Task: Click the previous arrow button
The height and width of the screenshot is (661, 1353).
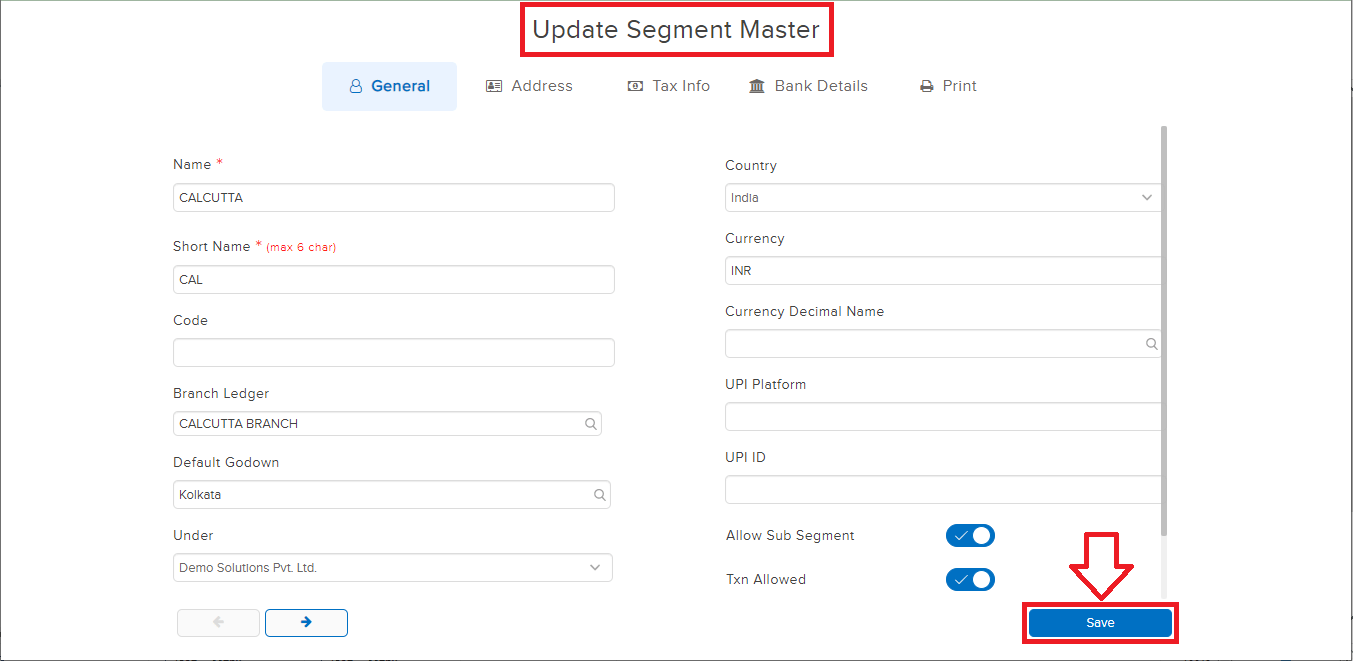Action: (218, 622)
